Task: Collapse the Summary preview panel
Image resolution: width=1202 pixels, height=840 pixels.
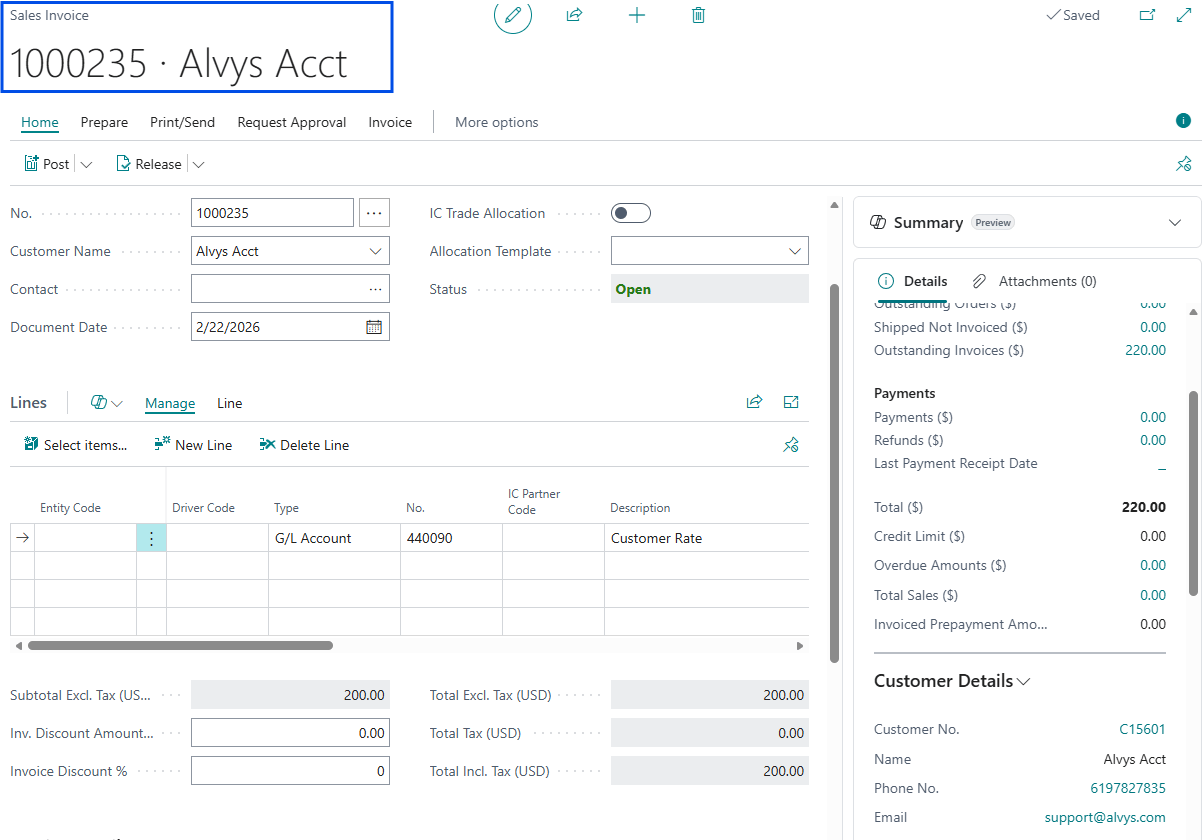Action: 1175,222
